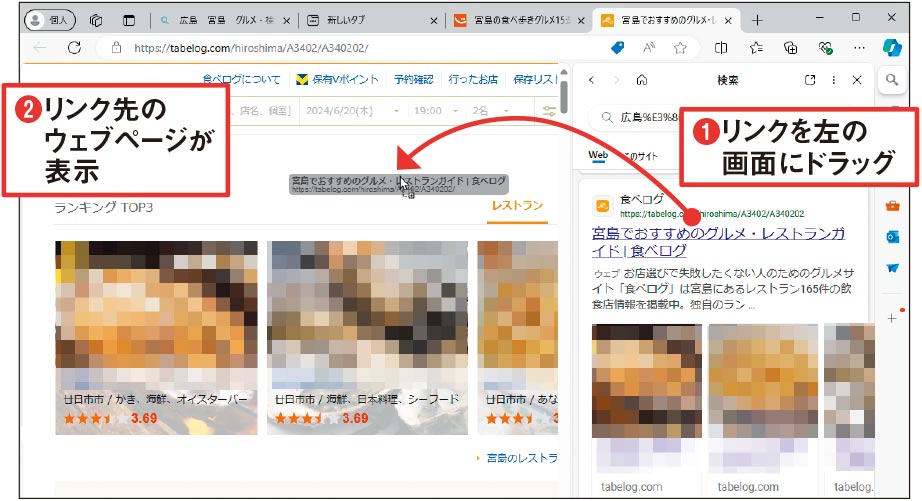Image resolution: width=922 pixels, height=501 pixels.
Task: View site information lock icon
Action: coord(116,48)
